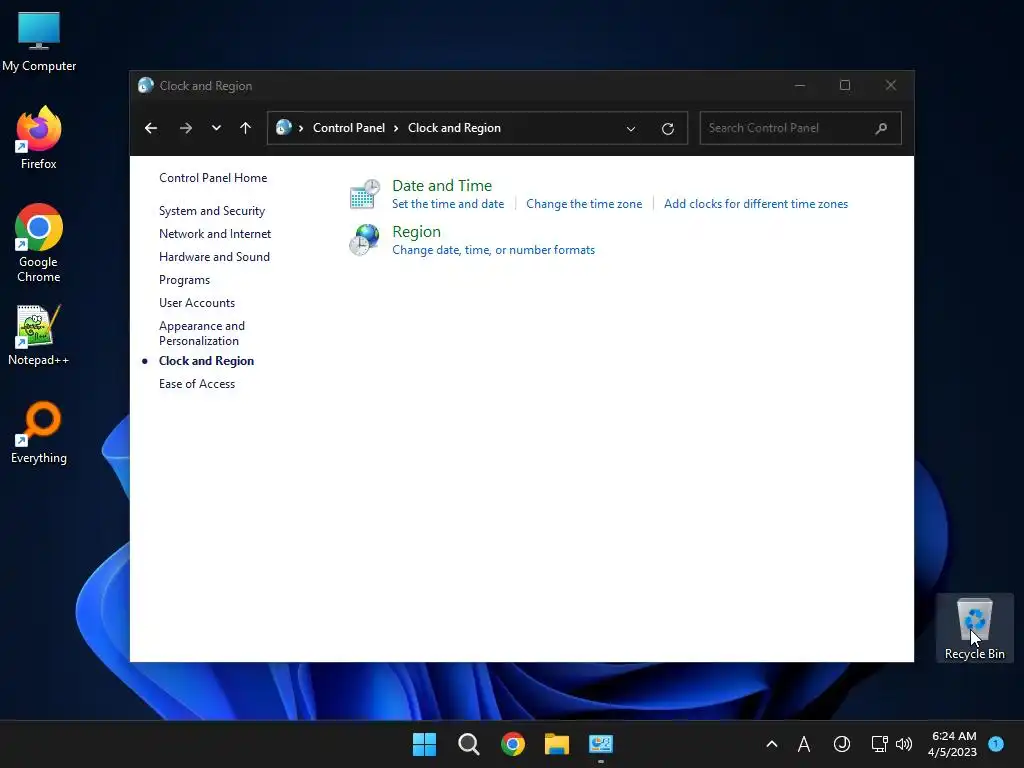Open taskbar Search
This screenshot has height=768, width=1024.
pyautogui.click(x=469, y=744)
